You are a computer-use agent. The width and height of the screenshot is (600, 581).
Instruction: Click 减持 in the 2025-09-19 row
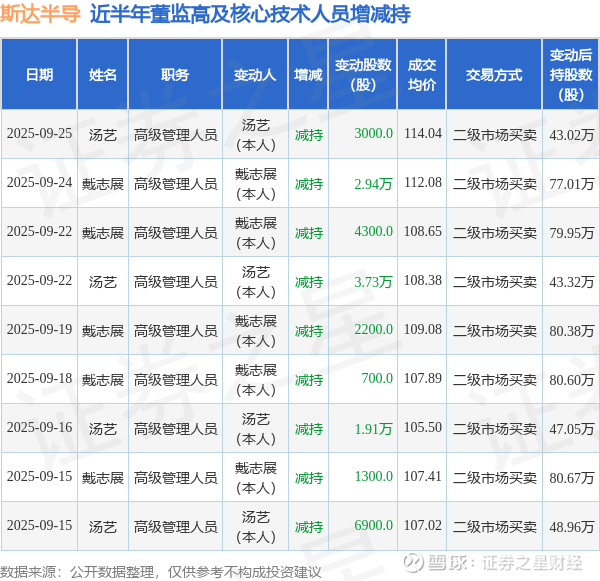click(308, 331)
